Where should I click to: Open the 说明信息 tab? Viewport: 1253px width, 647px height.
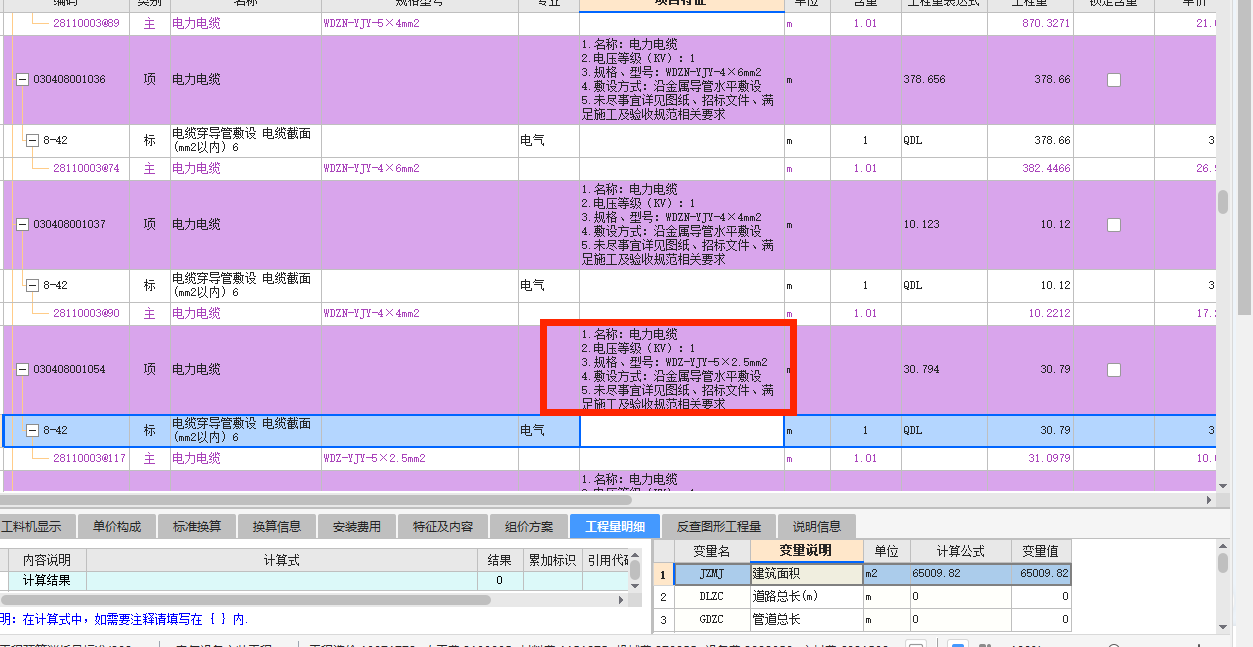click(817, 526)
